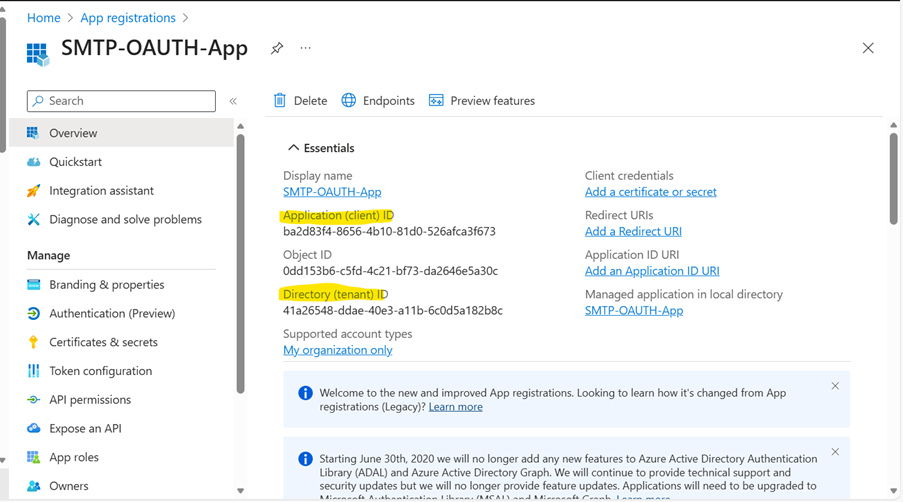This screenshot has width=903, height=502.
Task: Click the API permissions icon
Action: (x=33, y=400)
